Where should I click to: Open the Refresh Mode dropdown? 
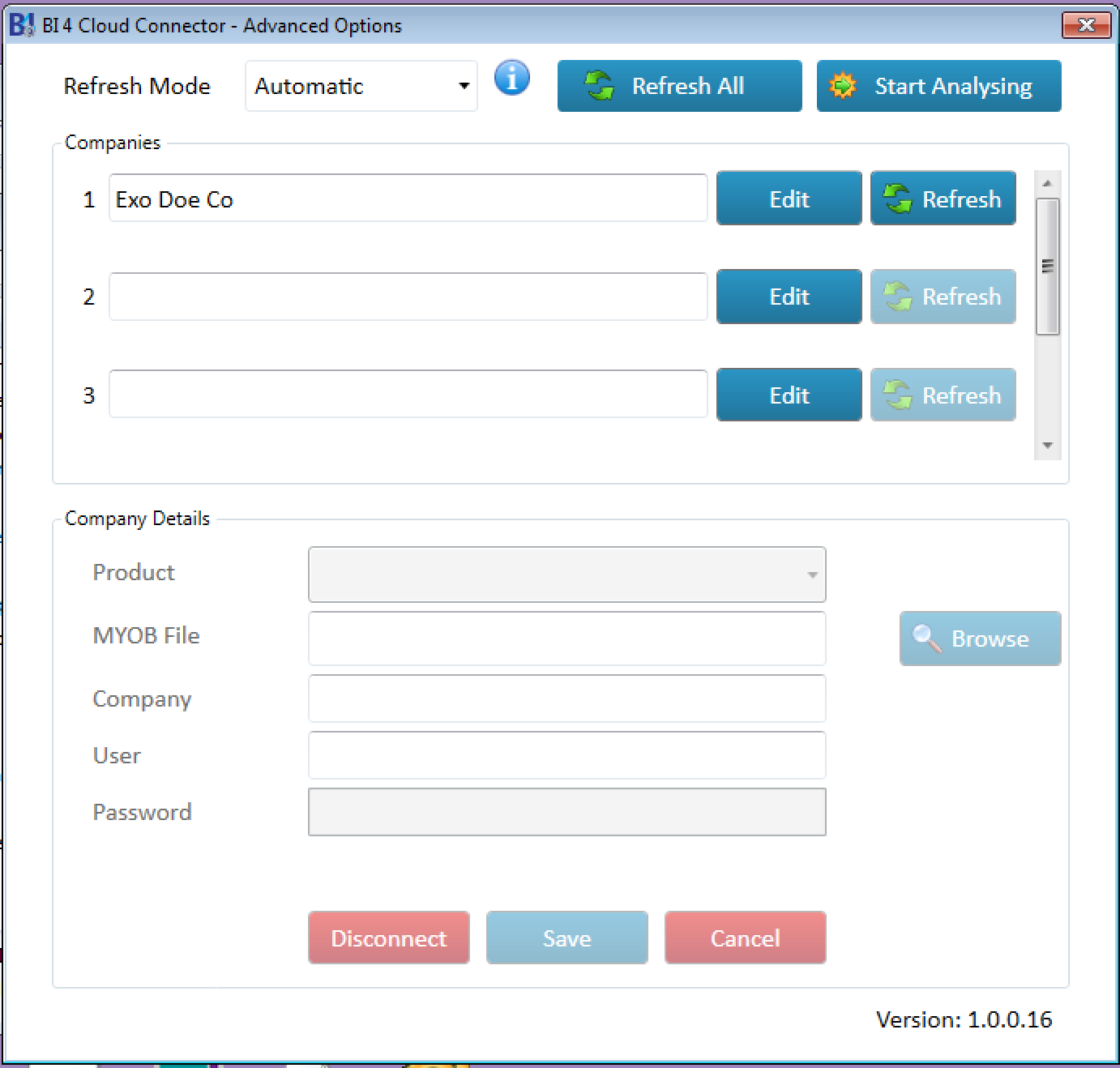coord(361,86)
